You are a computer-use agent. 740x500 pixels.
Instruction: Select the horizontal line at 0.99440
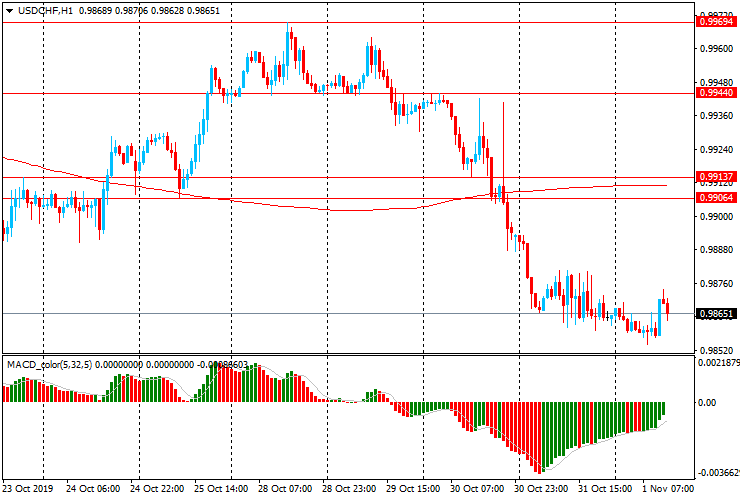click(349, 93)
